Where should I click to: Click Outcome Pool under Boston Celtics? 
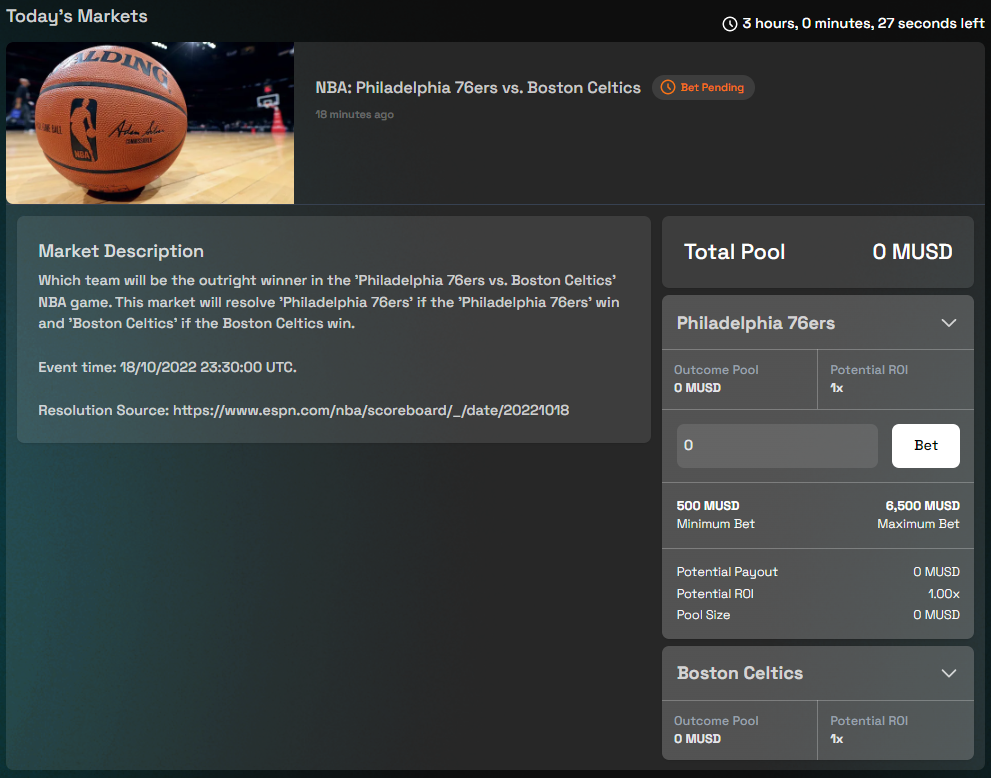coord(716,720)
